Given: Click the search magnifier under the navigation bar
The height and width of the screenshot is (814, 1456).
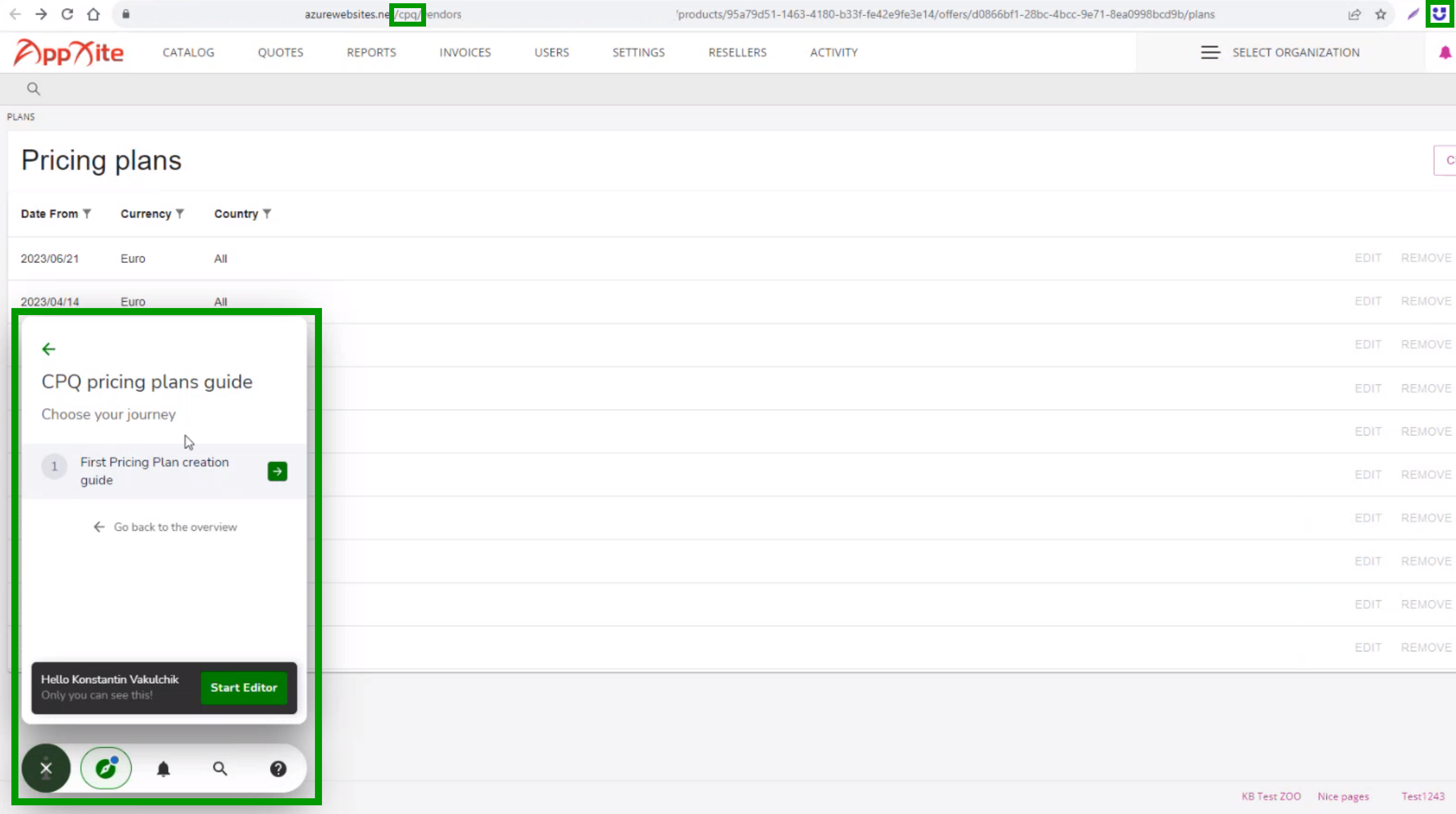Looking at the screenshot, I should pos(34,89).
